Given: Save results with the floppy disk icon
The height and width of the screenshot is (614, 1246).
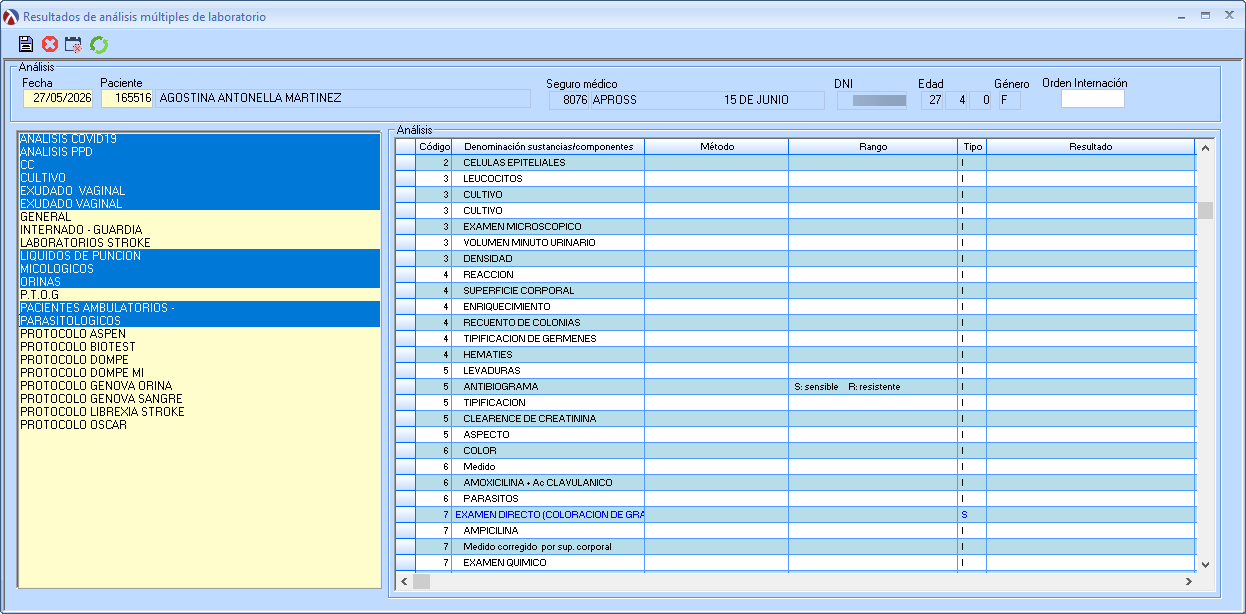Looking at the screenshot, I should pyautogui.click(x=26, y=44).
